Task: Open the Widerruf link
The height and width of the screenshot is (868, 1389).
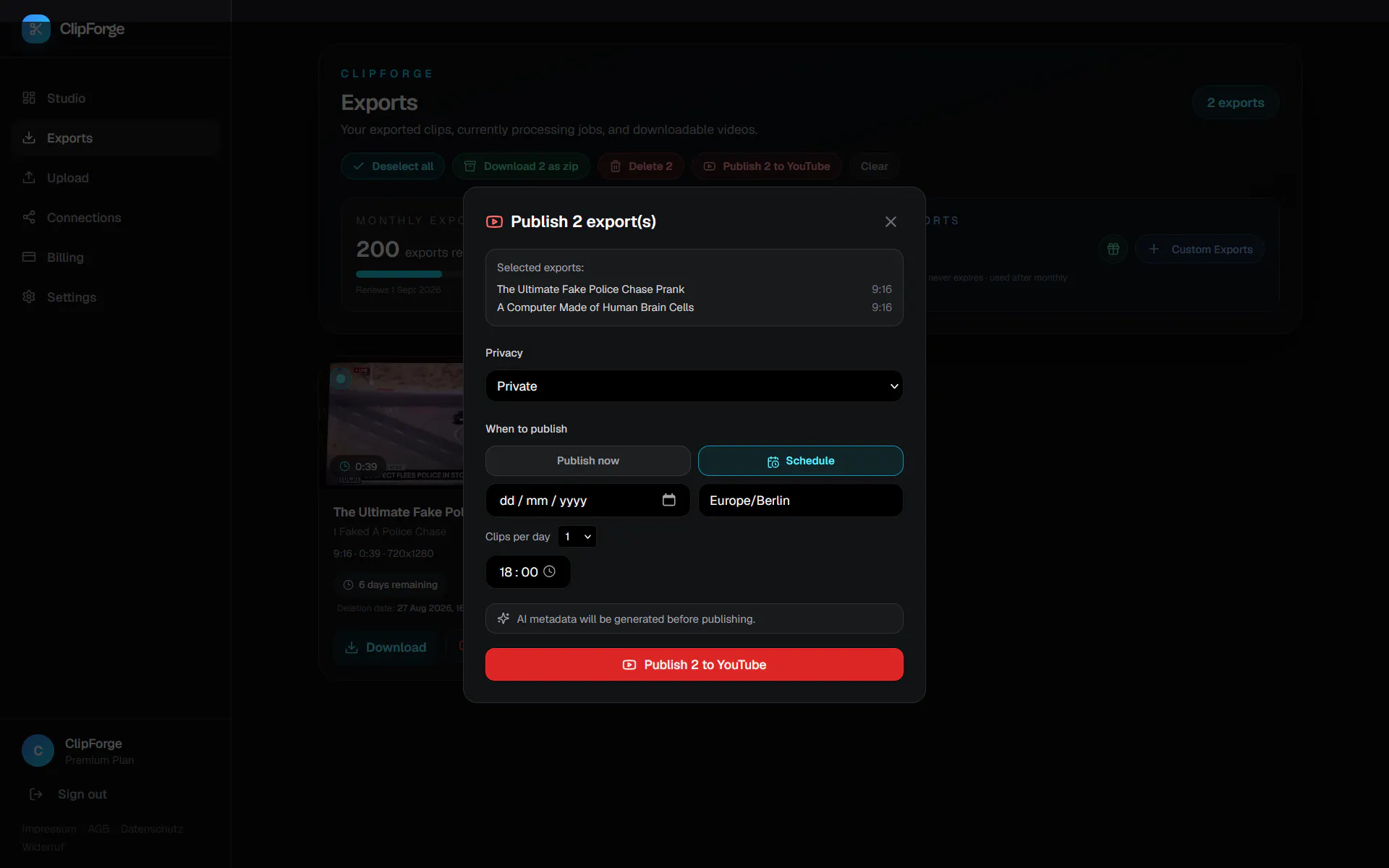Action: (43, 847)
